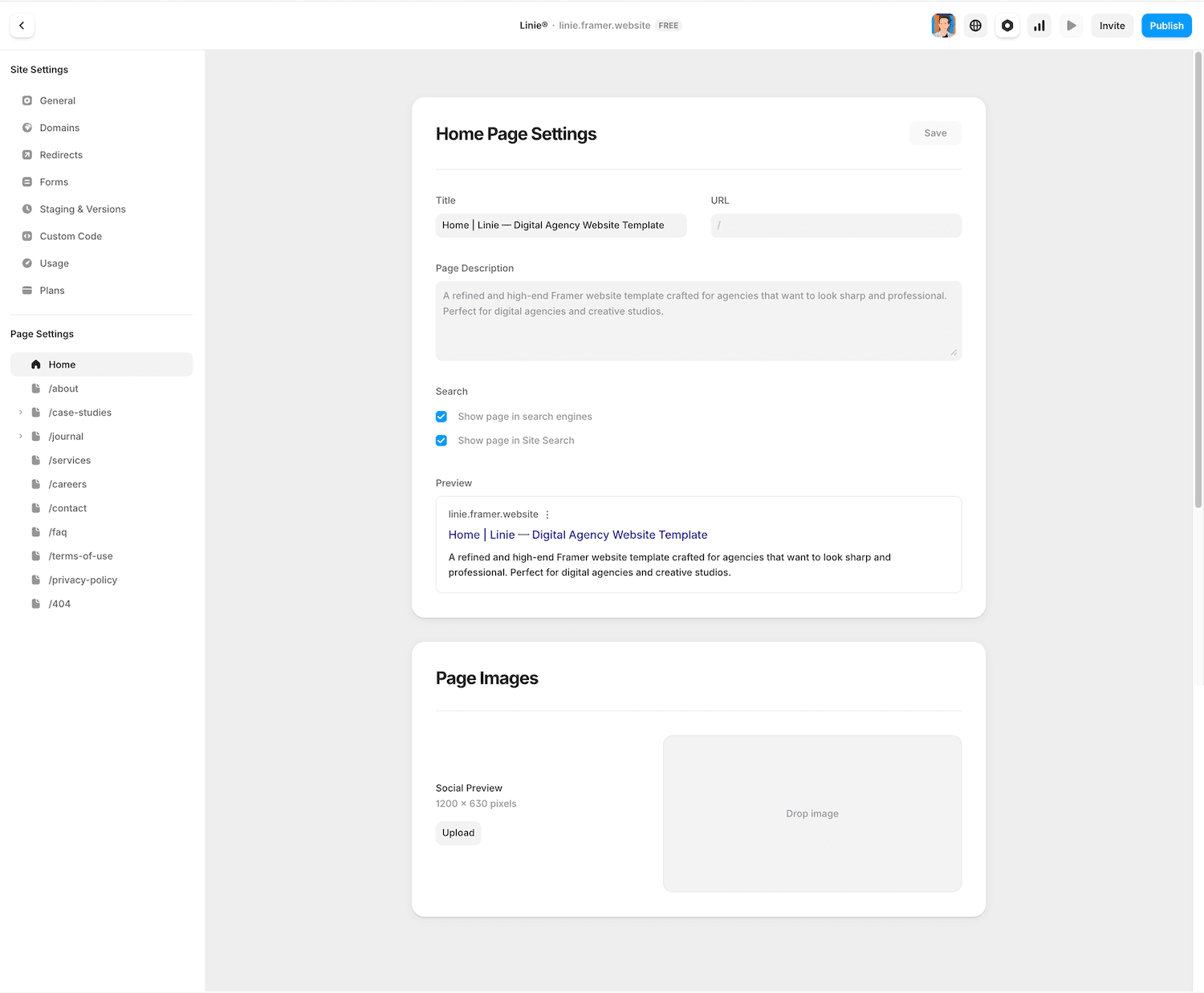The height and width of the screenshot is (993, 1204).
Task: Open the Domains settings icon
Action: point(26,128)
